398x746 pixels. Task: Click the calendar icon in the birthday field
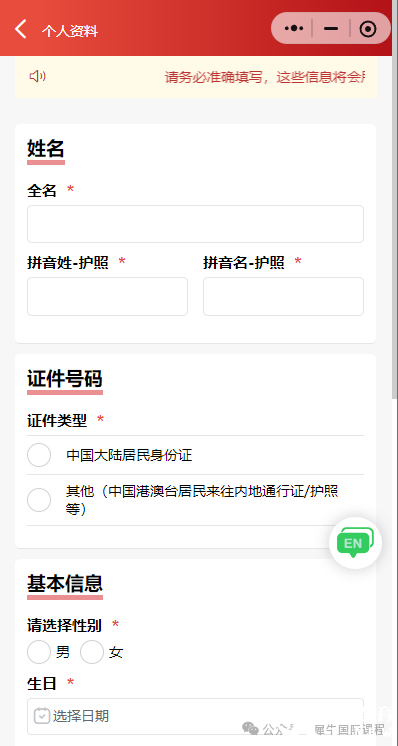[x=42, y=716]
